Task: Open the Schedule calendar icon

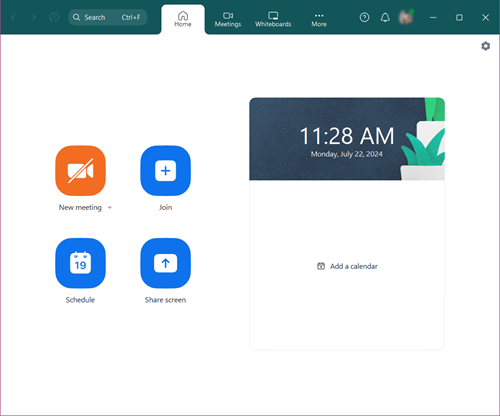Action: [80, 263]
